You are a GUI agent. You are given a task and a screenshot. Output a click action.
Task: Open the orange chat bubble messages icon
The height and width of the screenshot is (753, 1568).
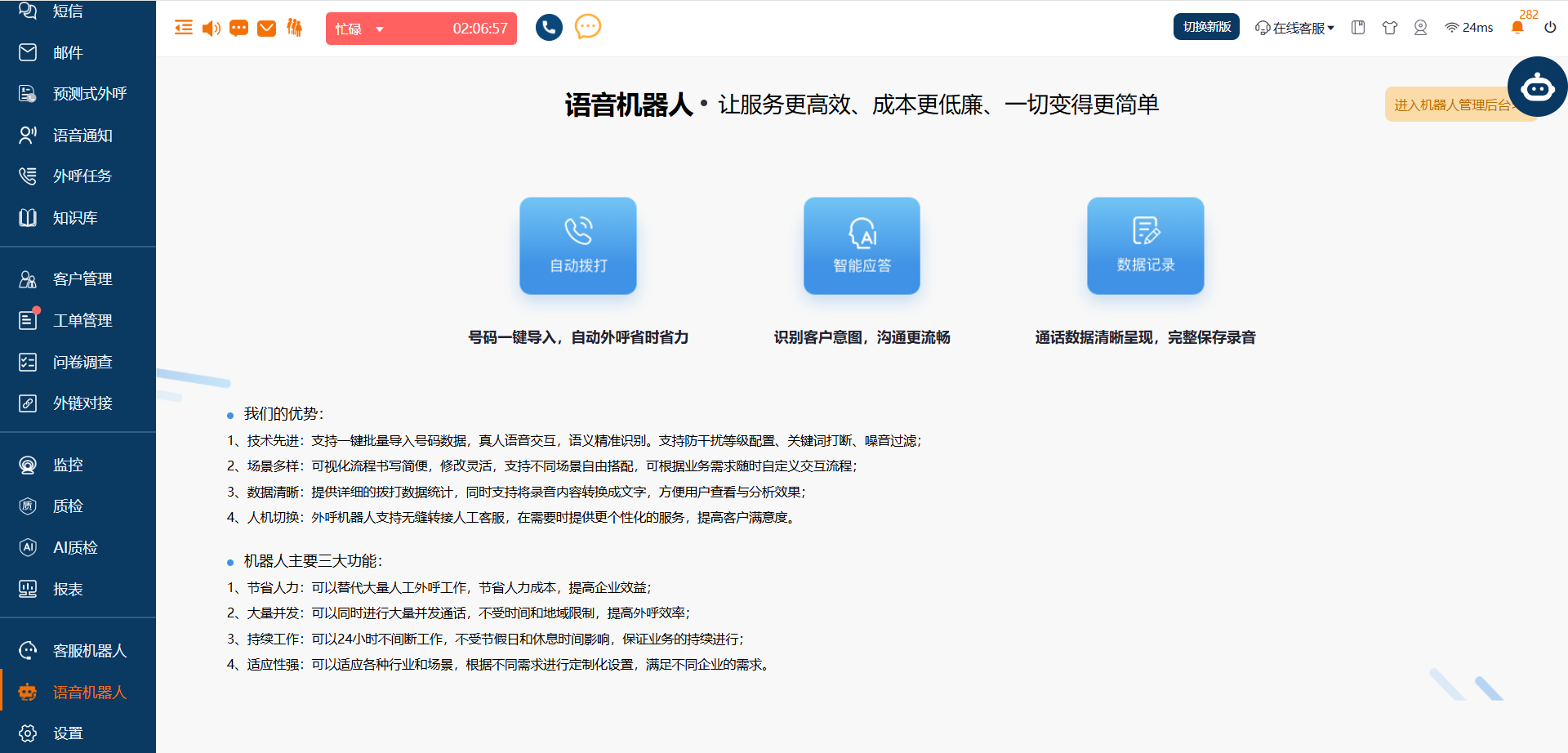point(238,29)
